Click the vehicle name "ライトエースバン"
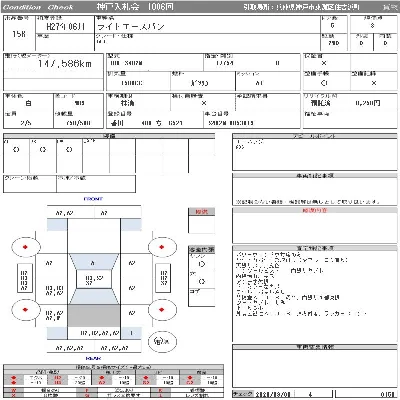400x400 pixels. [x=131, y=27]
